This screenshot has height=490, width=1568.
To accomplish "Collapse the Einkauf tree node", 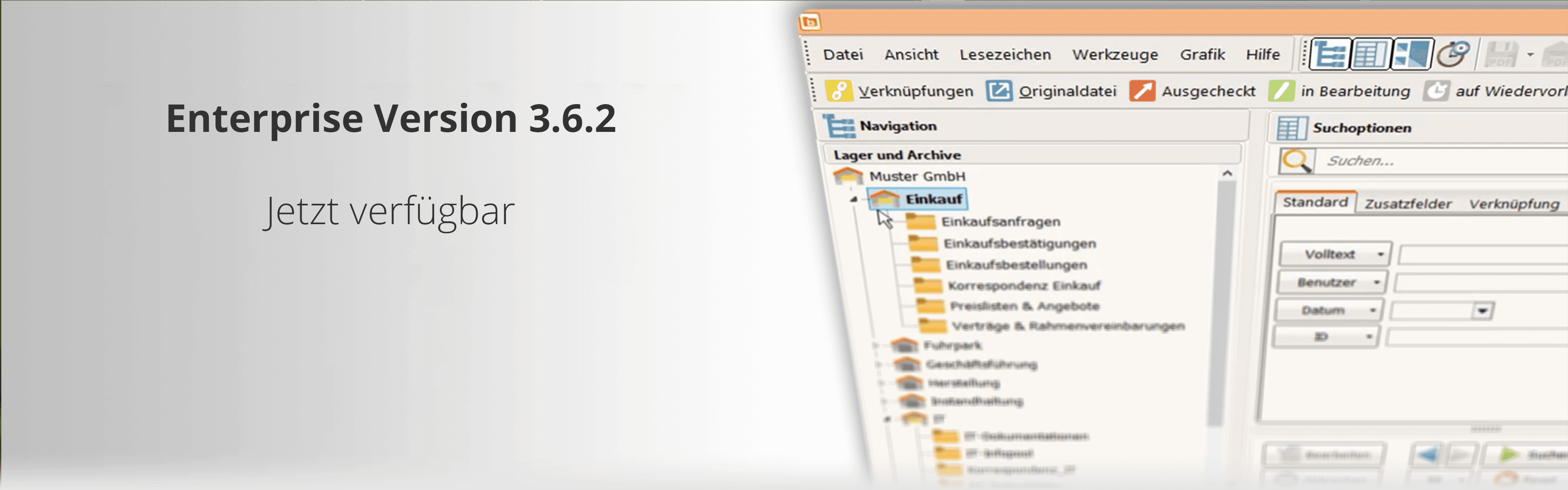I will click(x=853, y=200).
